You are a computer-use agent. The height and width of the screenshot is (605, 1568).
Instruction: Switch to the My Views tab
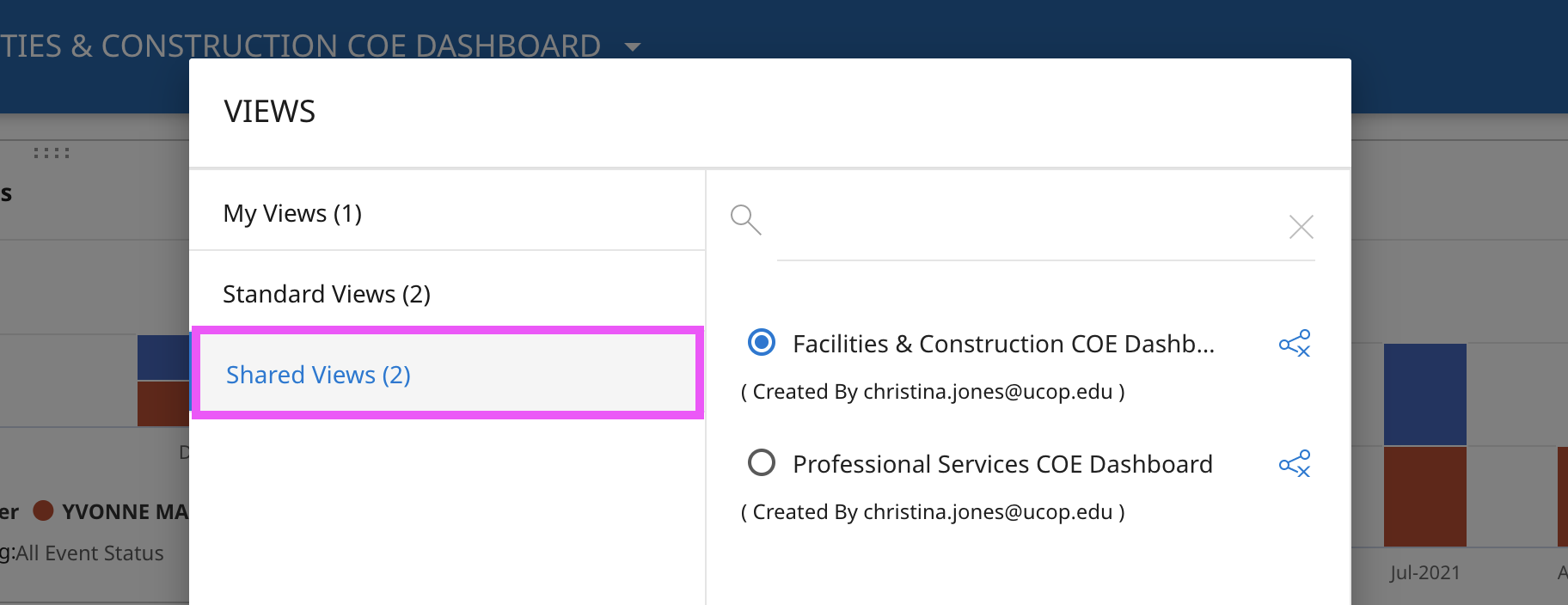tap(292, 213)
